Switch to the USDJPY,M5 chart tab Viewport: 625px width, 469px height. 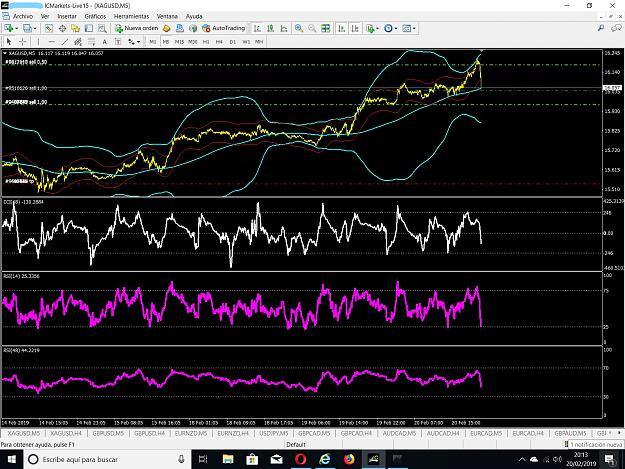click(x=274, y=433)
